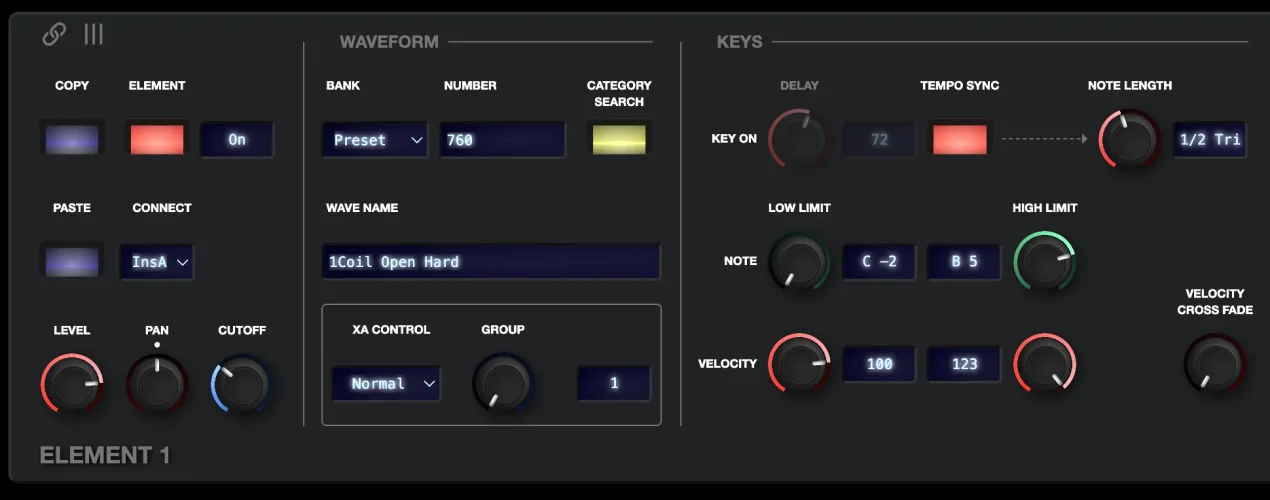
Task: Click the Note low limit C -2 field
Action: pos(879,262)
